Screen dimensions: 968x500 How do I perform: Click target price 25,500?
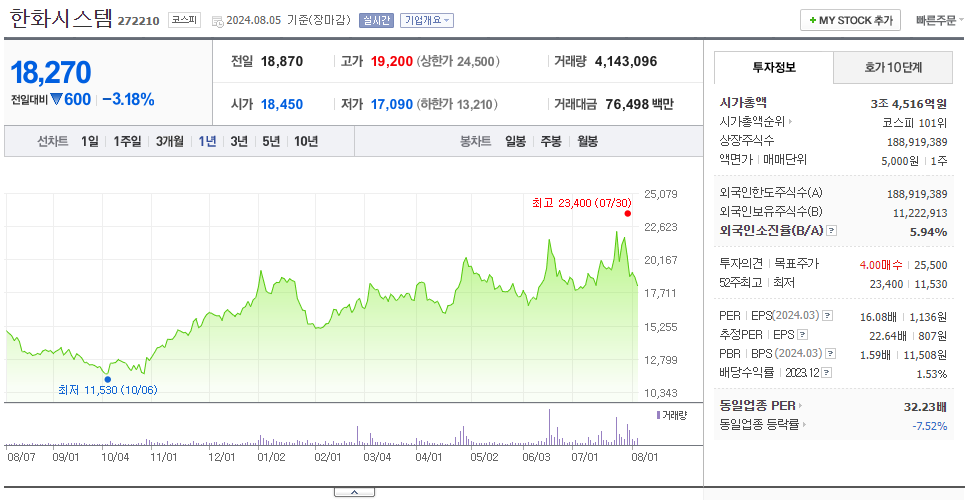pos(930,265)
